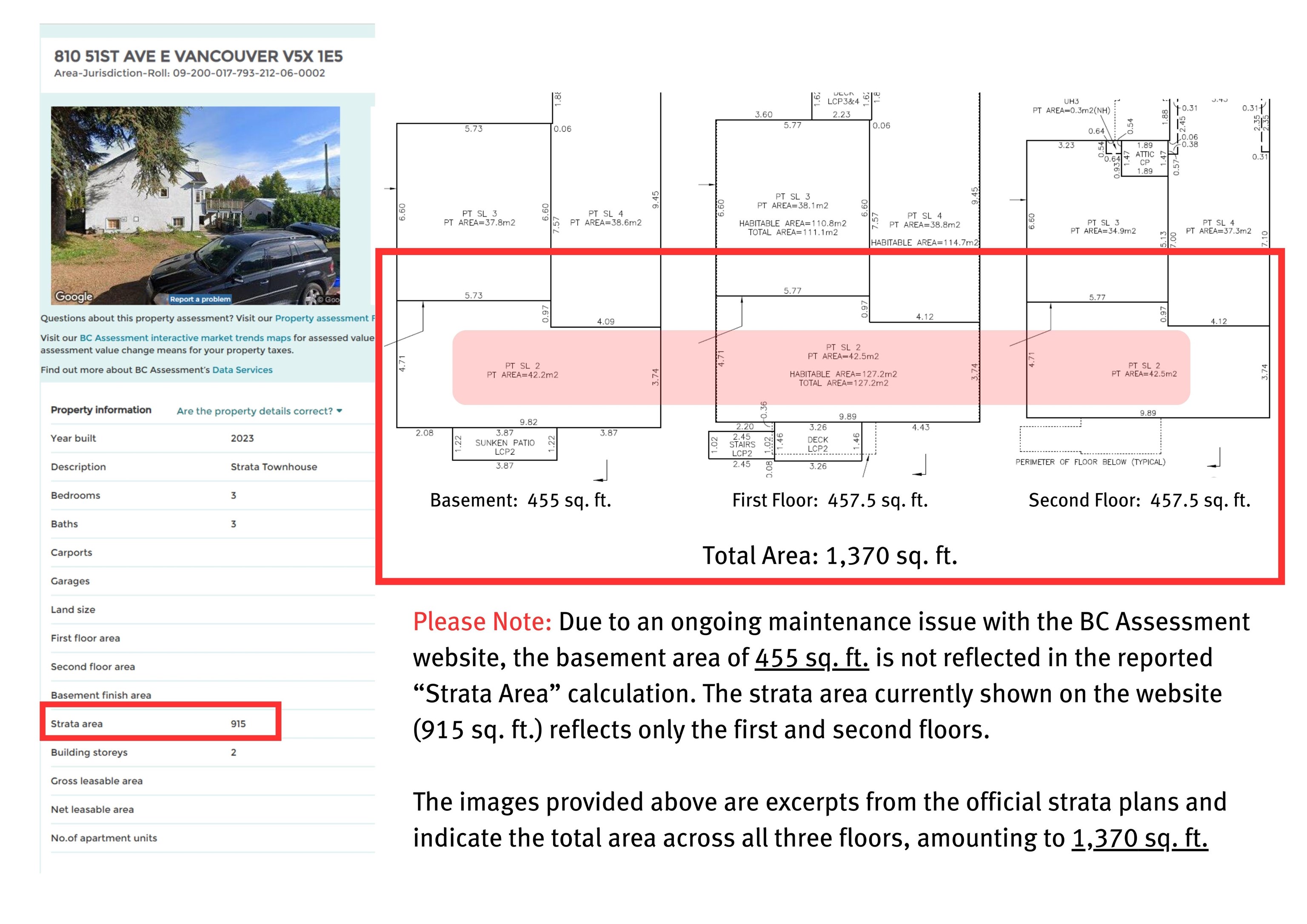The height and width of the screenshot is (924, 1307).
Task: Expand 'Are the property details correct?' dropdown
Action: 254,411
